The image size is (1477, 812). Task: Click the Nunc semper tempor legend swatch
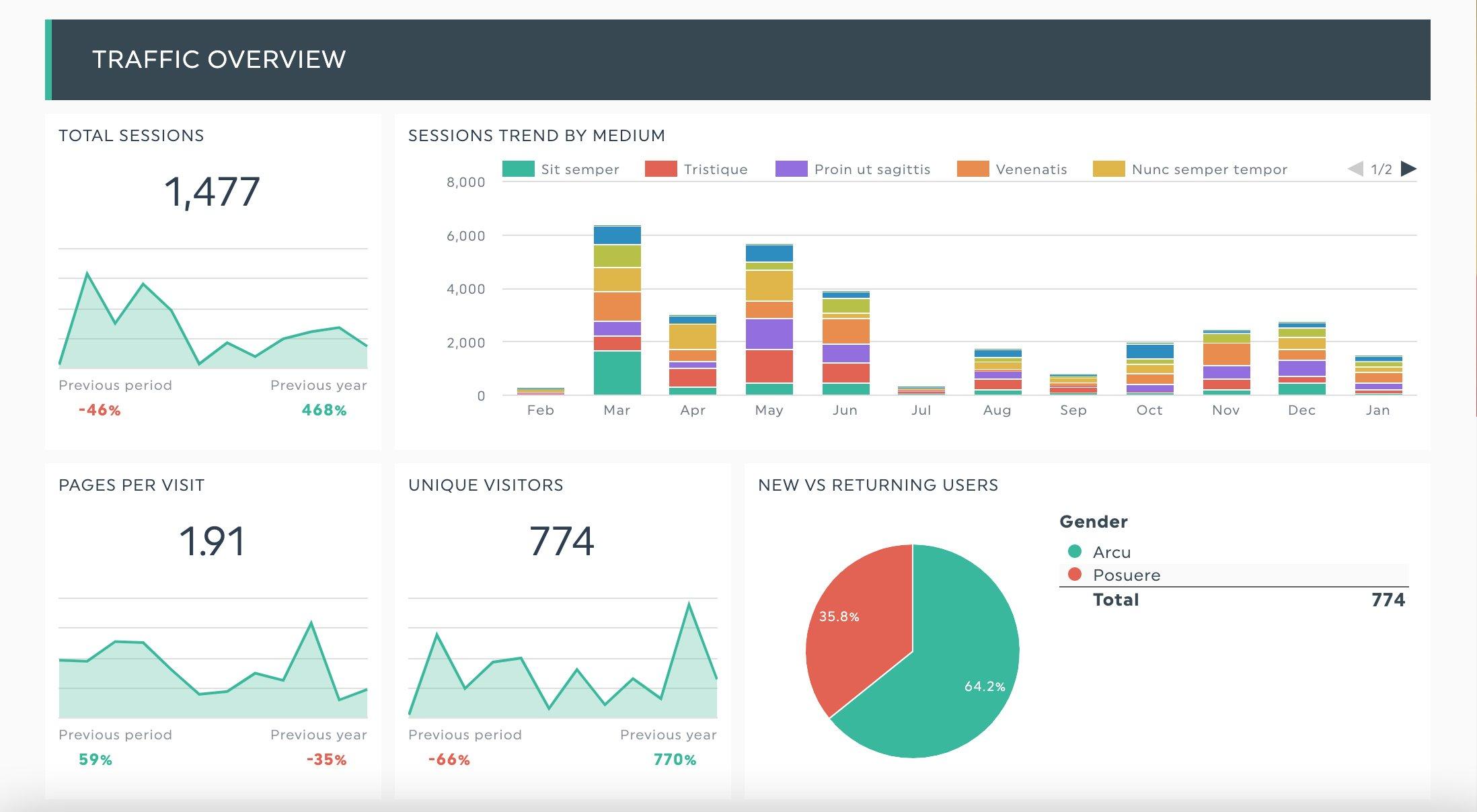1109,169
